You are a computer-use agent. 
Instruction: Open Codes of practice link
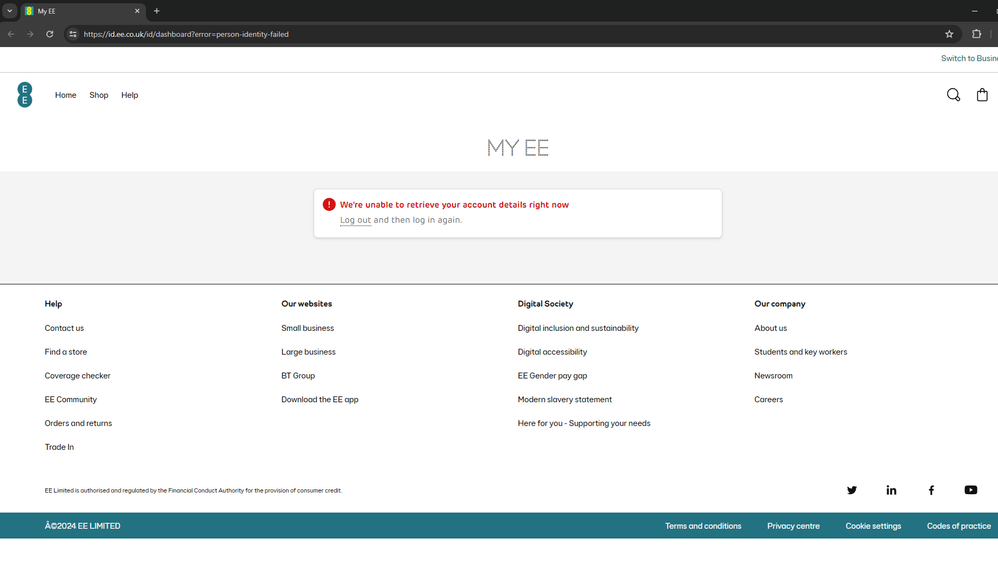coord(959,526)
